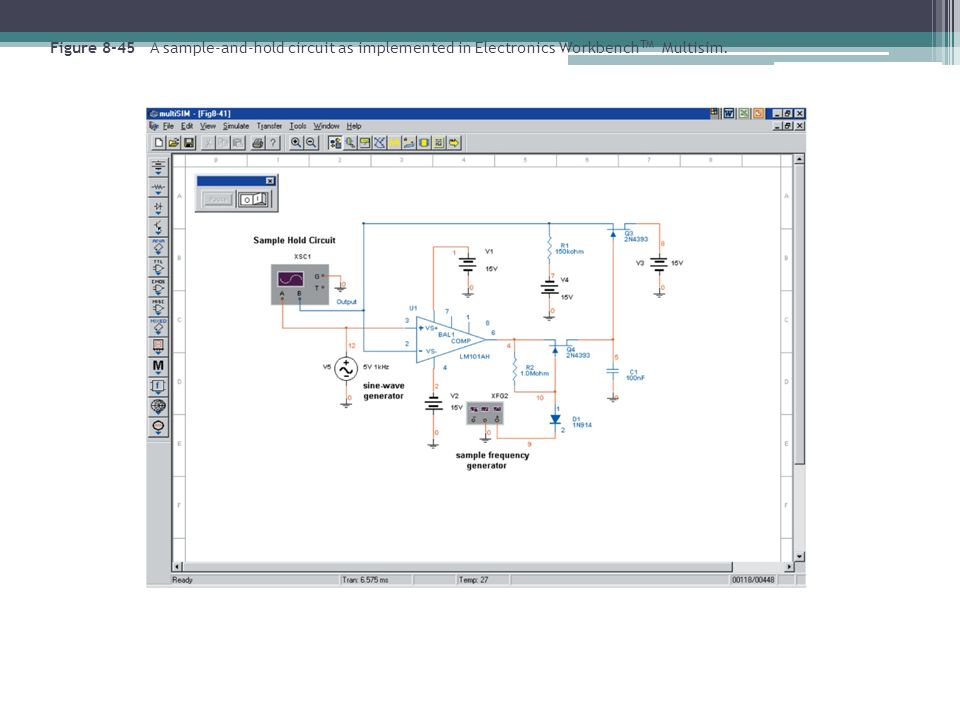Select the XSC1 oscilloscope instrument
The height and width of the screenshot is (720, 960).
(300, 284)
